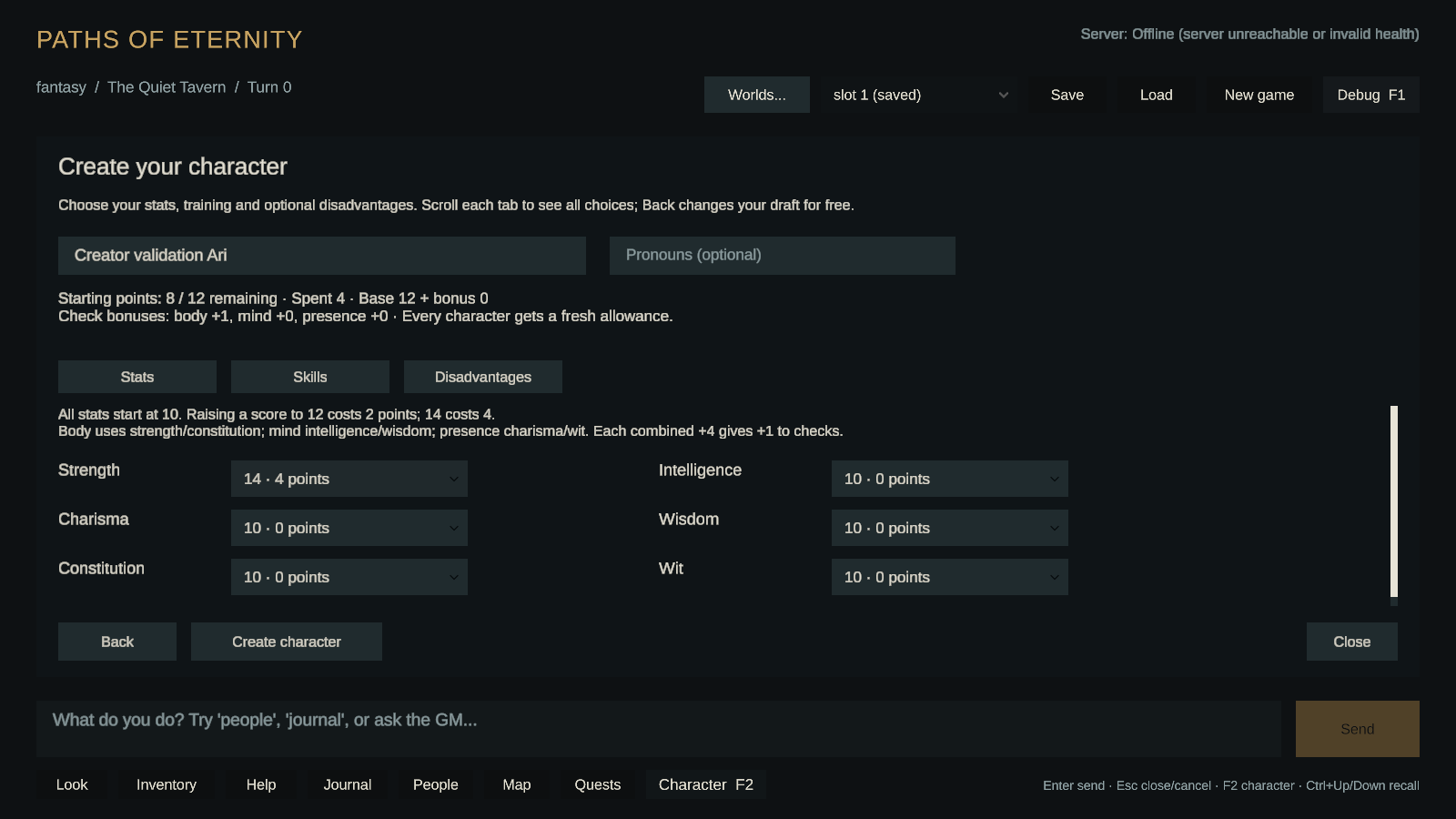The width and height of the screenshot is (1456, 819).
Task: Load a saved game
Action: pos(1157,95)
